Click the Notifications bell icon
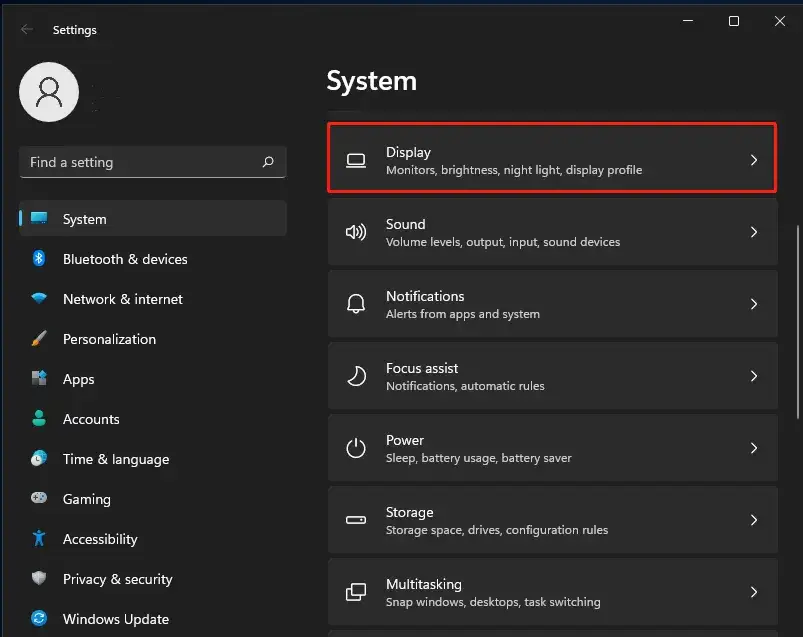The image size is (803, 637). point(356,303)
